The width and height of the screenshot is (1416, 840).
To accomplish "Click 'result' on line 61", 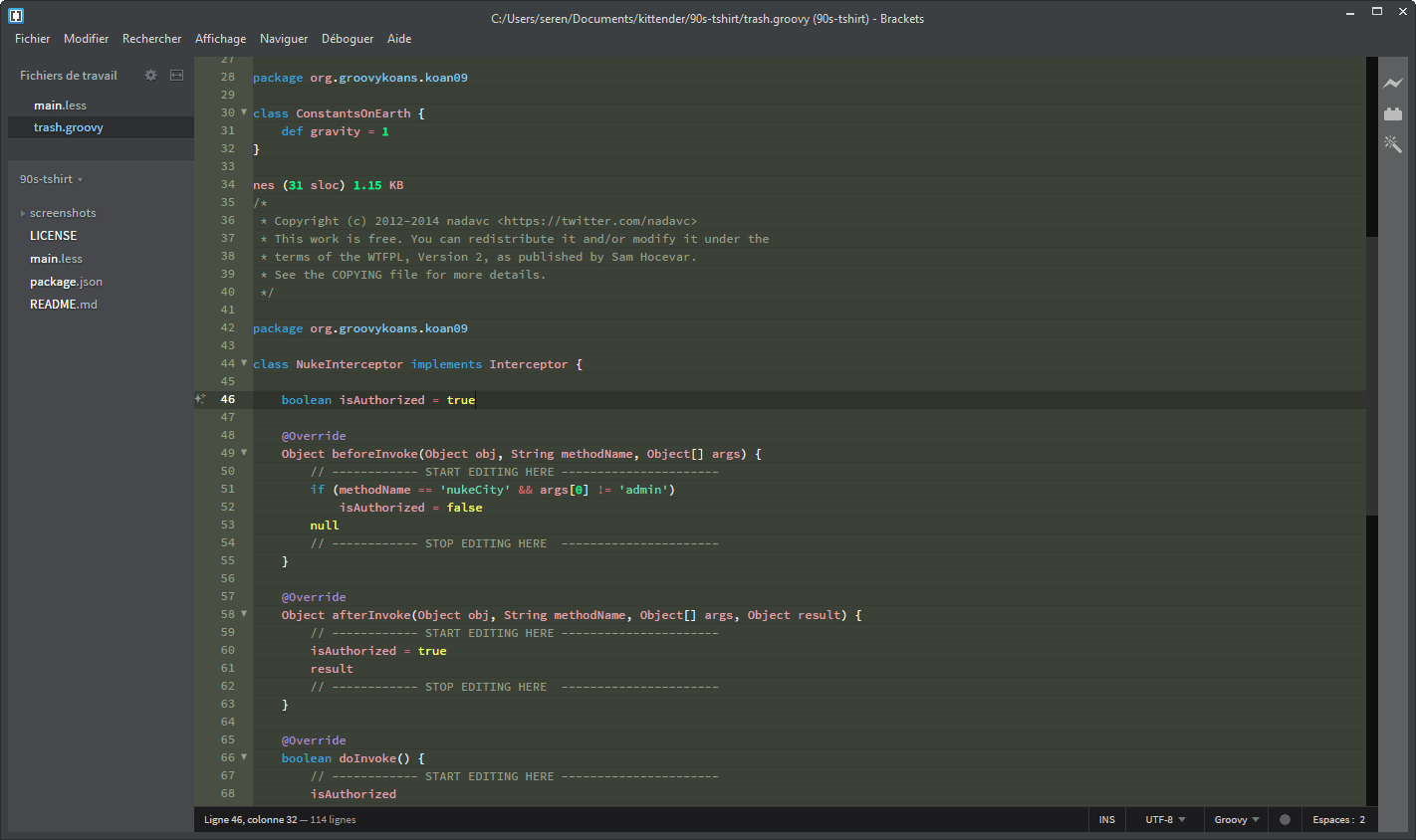I will [332, 668].
